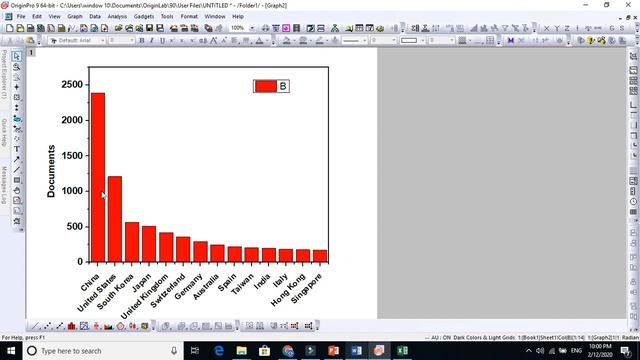
Task: Toggle Italic text formatting
Action: pos(152,40)
